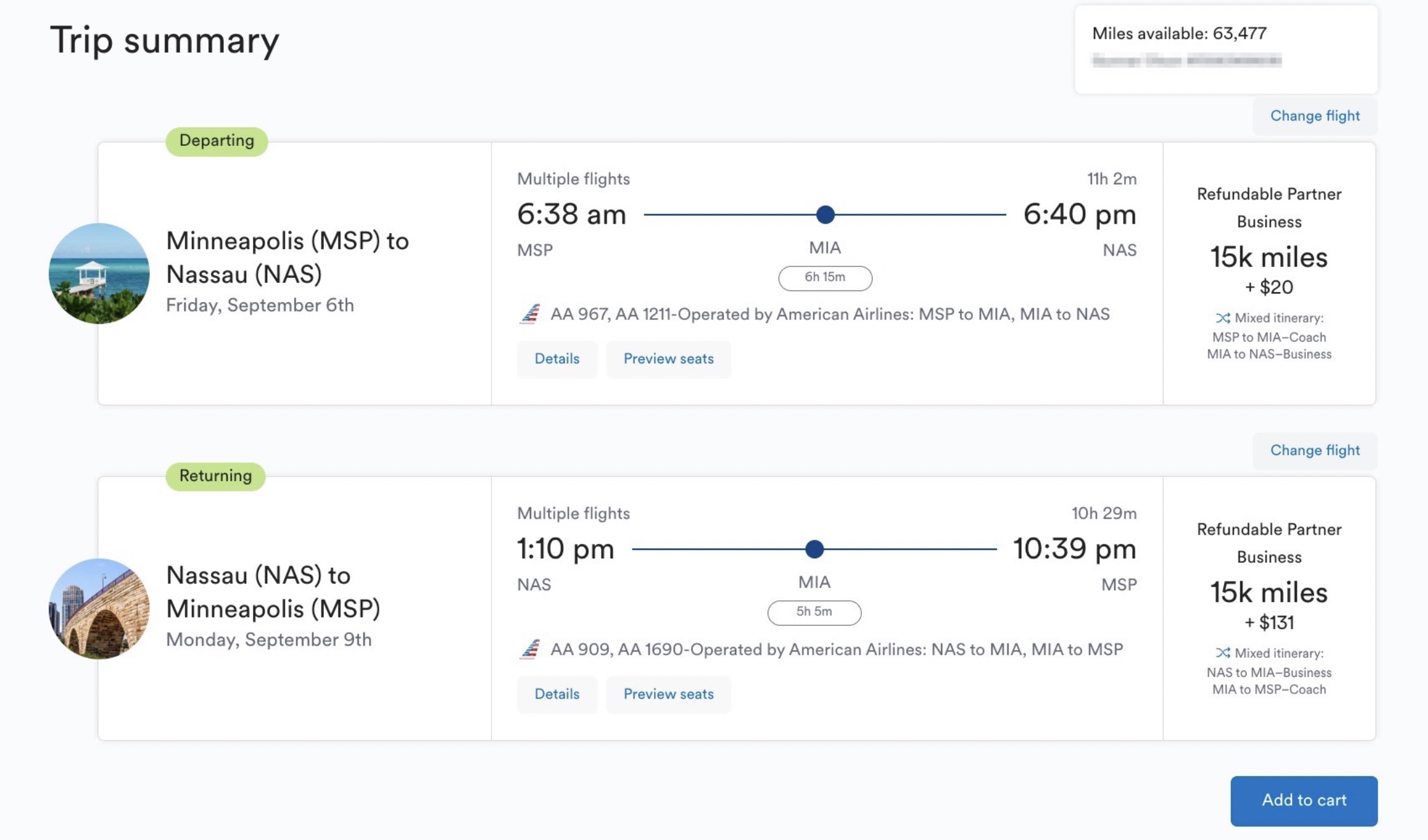This screenshot has height=840, width=1428.
Task: Click the American Airlines logo on the returning flight
Action: coord(530,649)
